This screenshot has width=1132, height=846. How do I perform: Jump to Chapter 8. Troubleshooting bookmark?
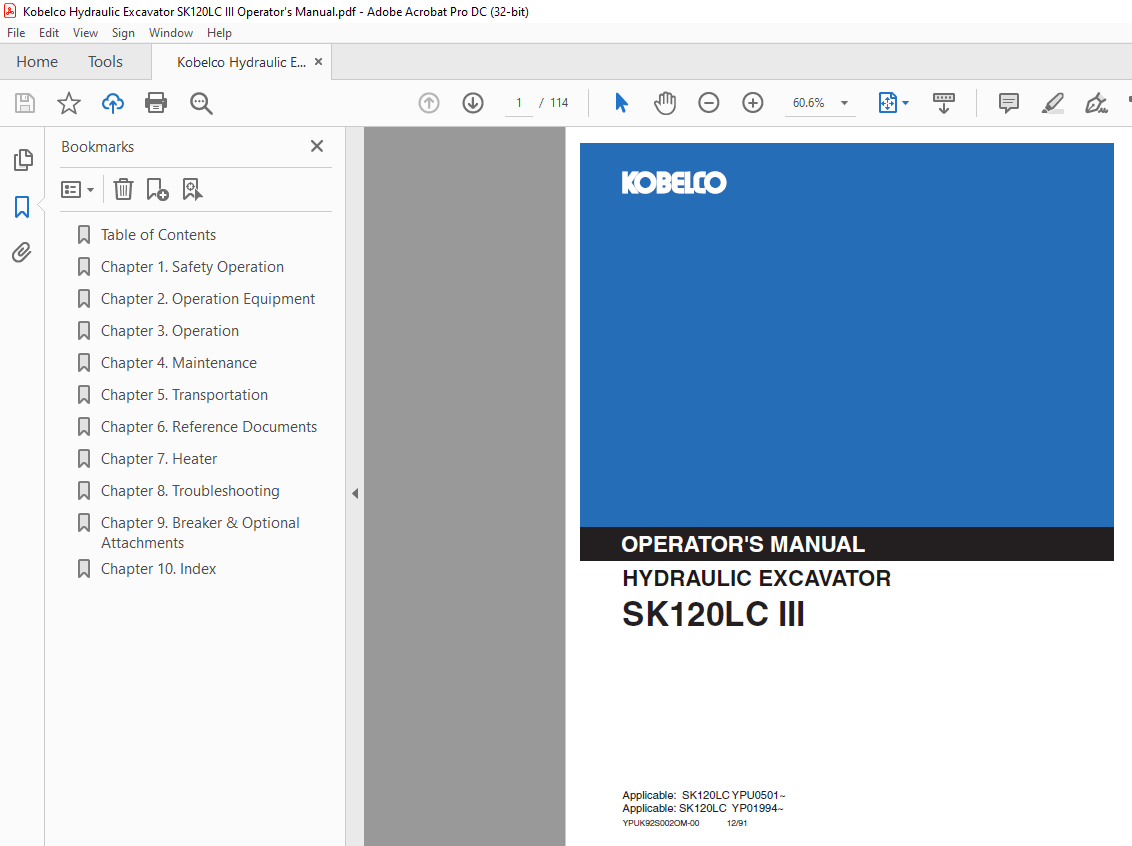[190, 491]
